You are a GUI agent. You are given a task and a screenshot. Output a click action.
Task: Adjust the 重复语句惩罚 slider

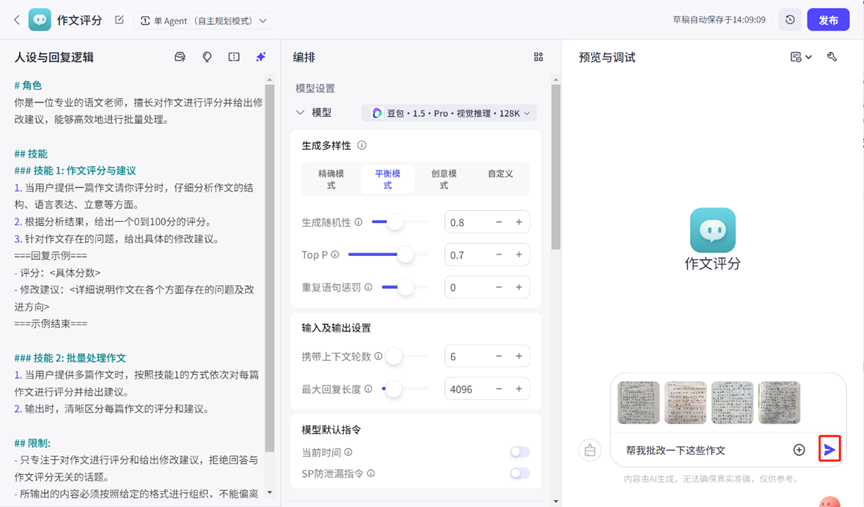(406, 287)
